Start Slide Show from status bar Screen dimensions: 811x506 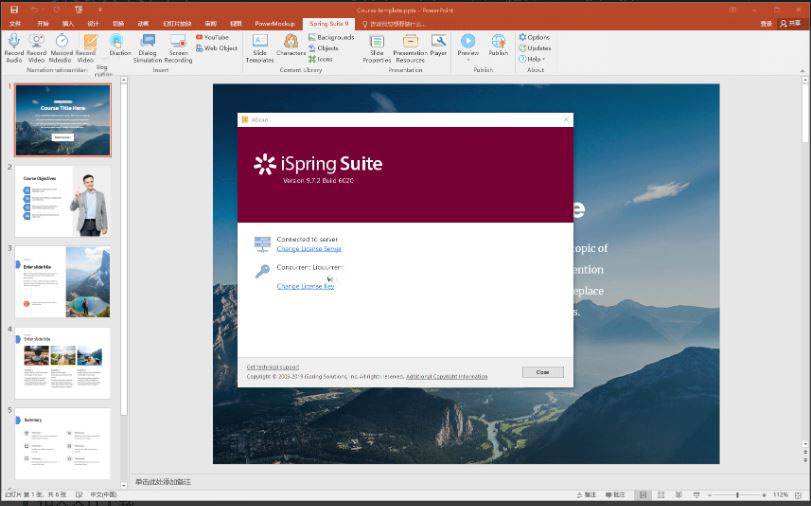[x=696, y=495]
